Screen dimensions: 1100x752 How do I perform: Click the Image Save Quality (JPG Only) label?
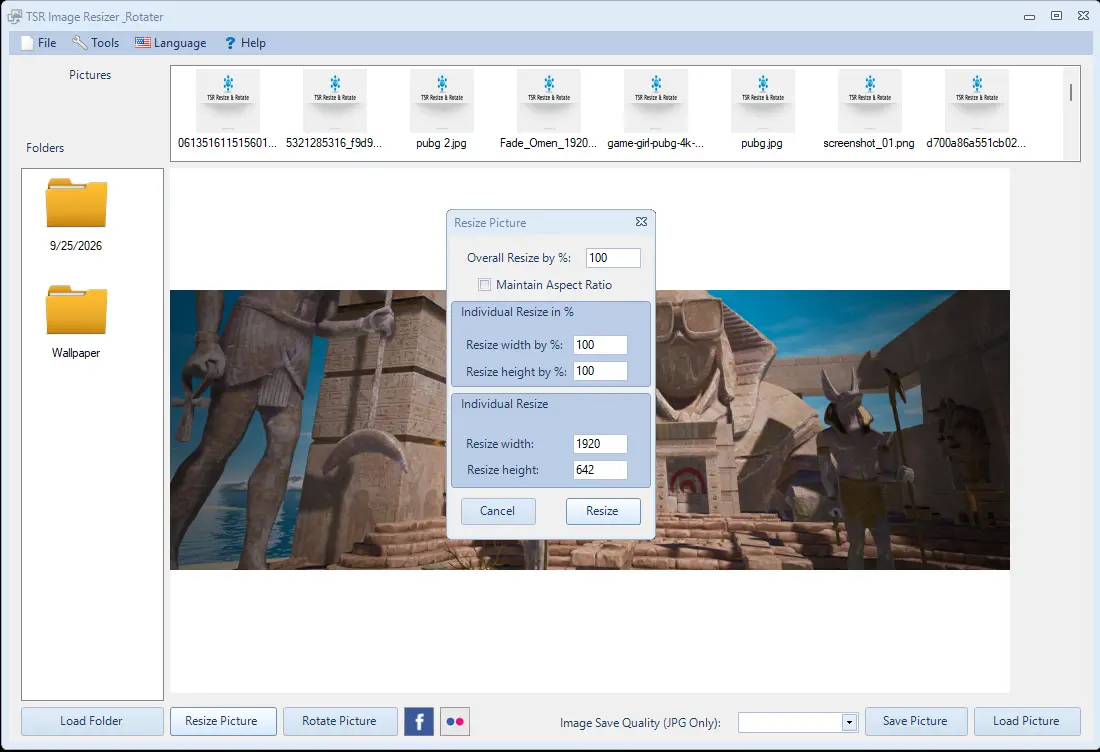pos(640,723)
